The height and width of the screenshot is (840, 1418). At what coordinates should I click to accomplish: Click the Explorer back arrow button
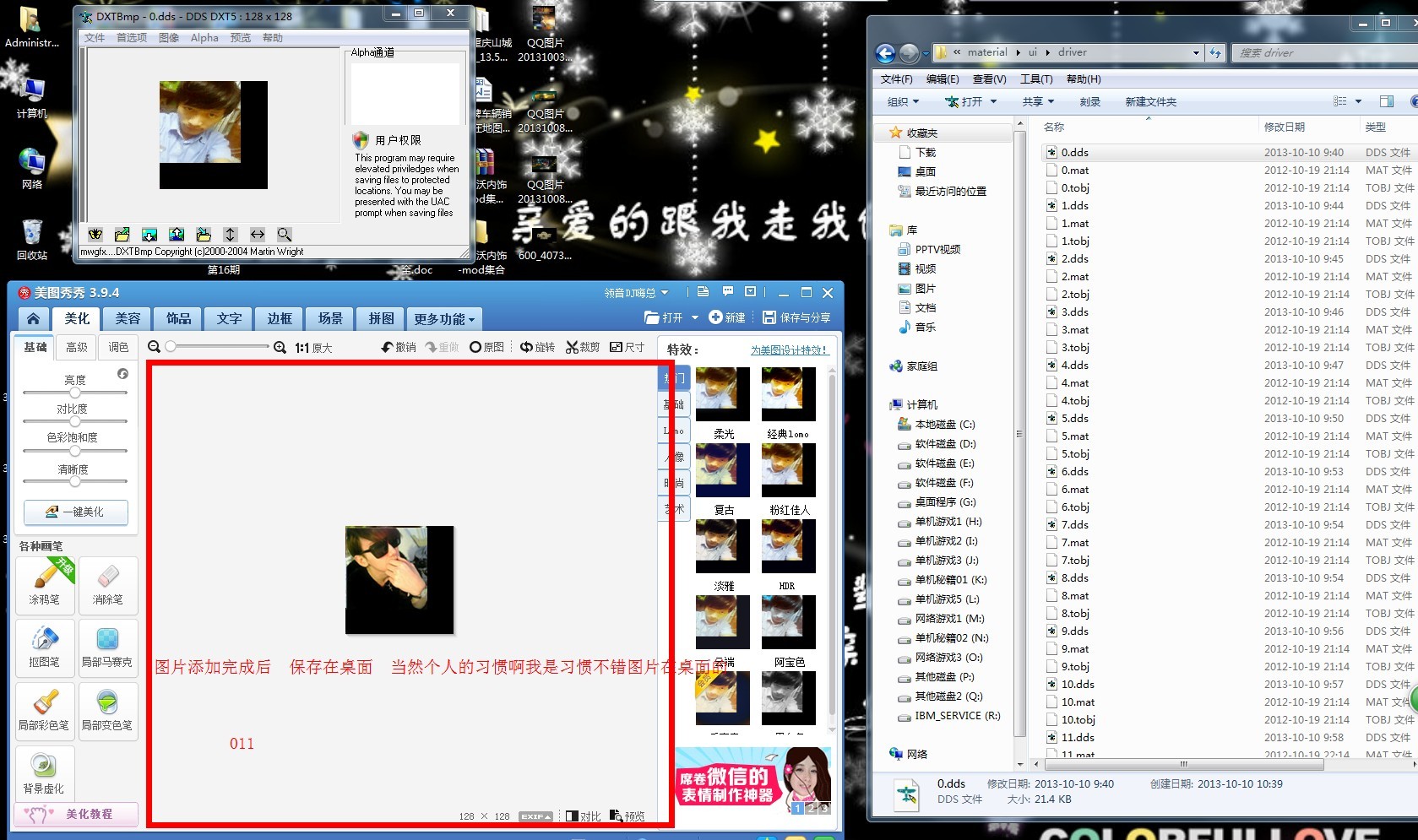885,53
